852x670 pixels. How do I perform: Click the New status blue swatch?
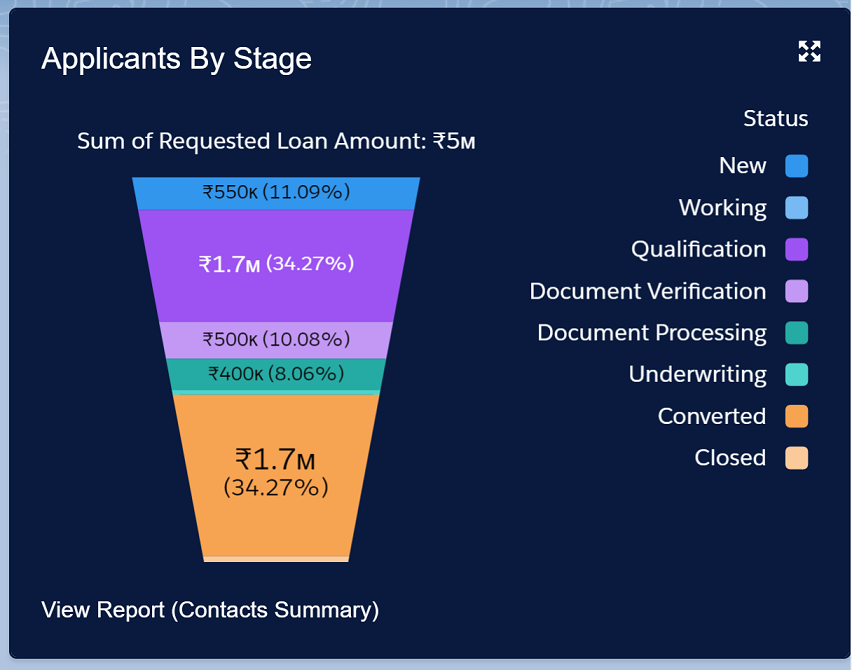796,166
